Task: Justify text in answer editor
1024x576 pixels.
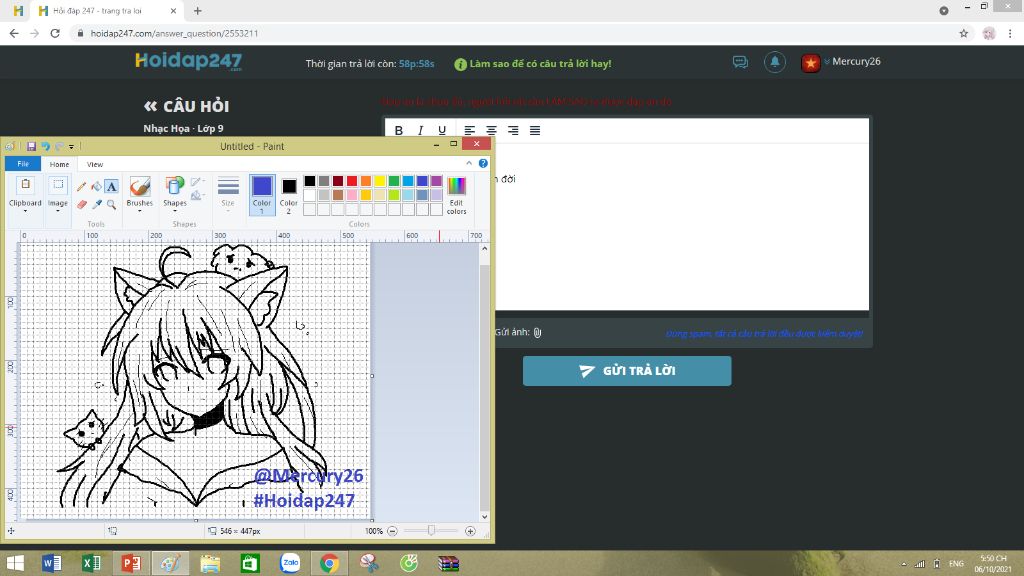Action: (x=535, y=130)
